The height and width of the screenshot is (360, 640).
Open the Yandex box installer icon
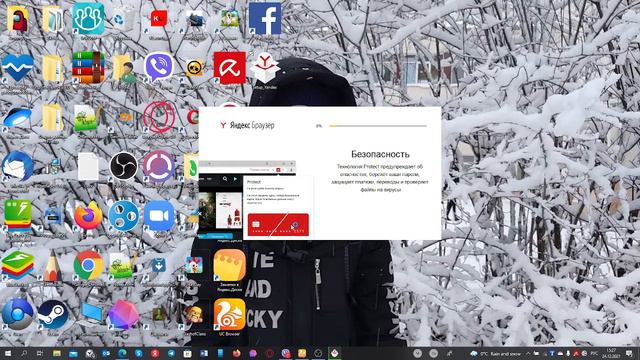pyautogui.click(x=265, y=68)
